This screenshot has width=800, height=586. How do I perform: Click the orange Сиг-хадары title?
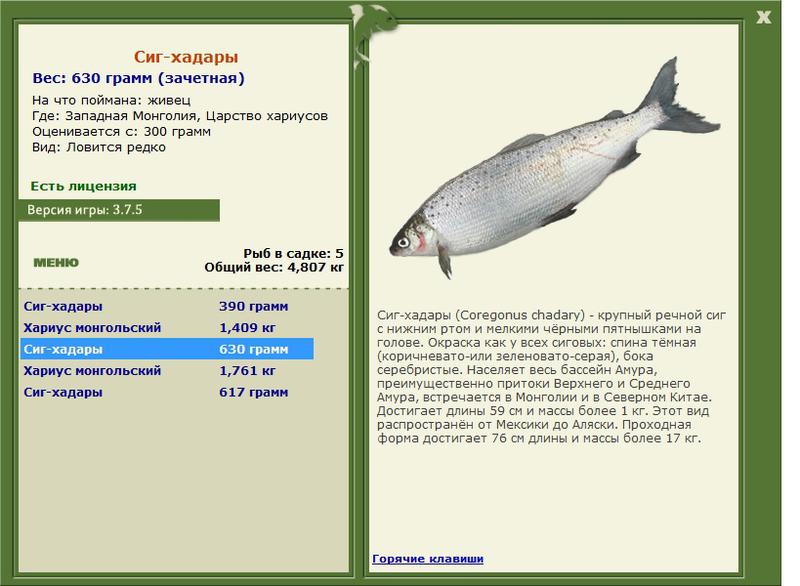point(186,57)
